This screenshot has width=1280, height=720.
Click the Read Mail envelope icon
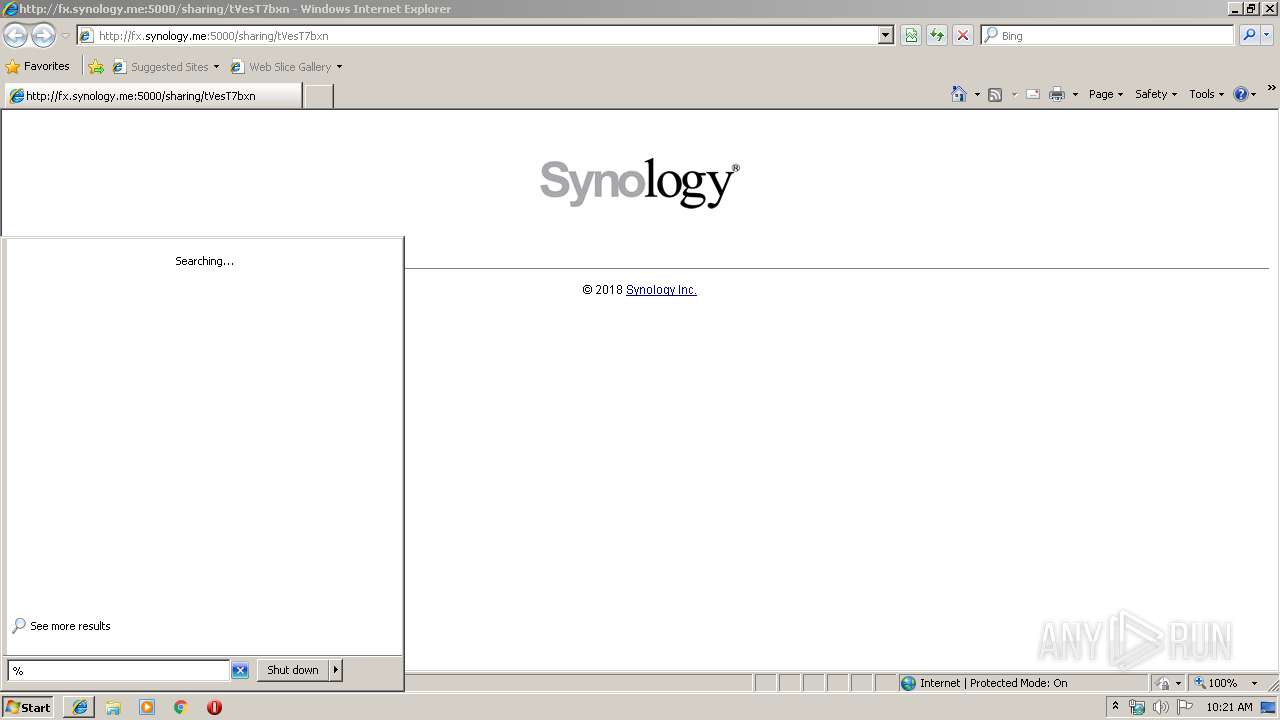point(1033,94)
